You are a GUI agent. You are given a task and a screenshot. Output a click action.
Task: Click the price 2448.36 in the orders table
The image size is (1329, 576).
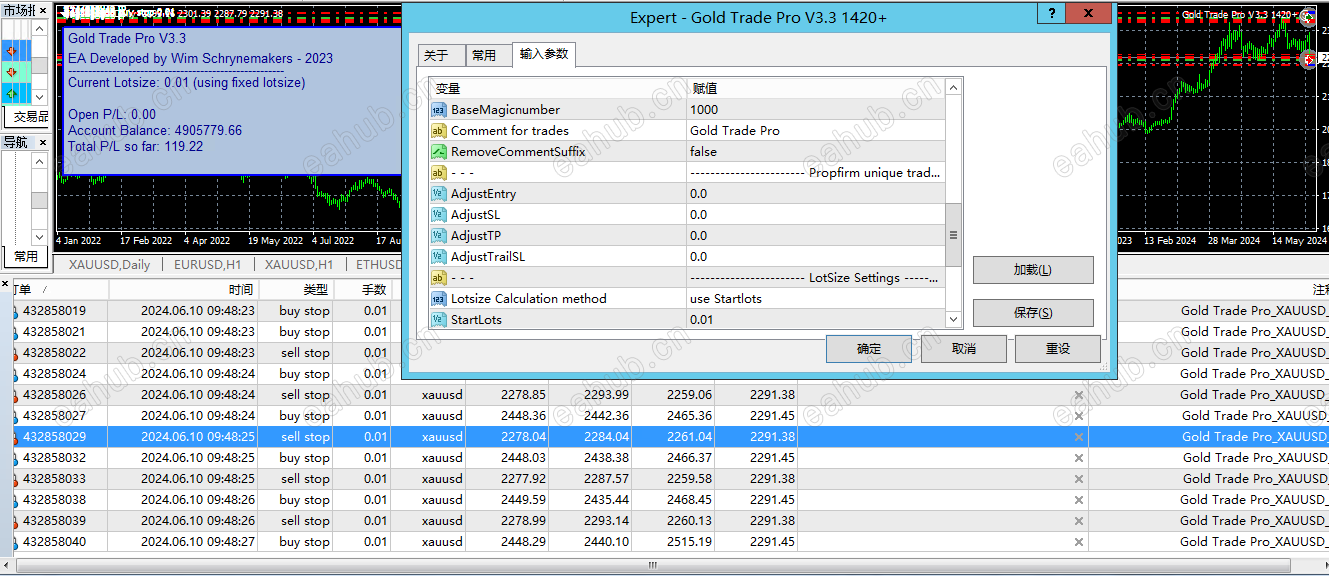point(526,416)
